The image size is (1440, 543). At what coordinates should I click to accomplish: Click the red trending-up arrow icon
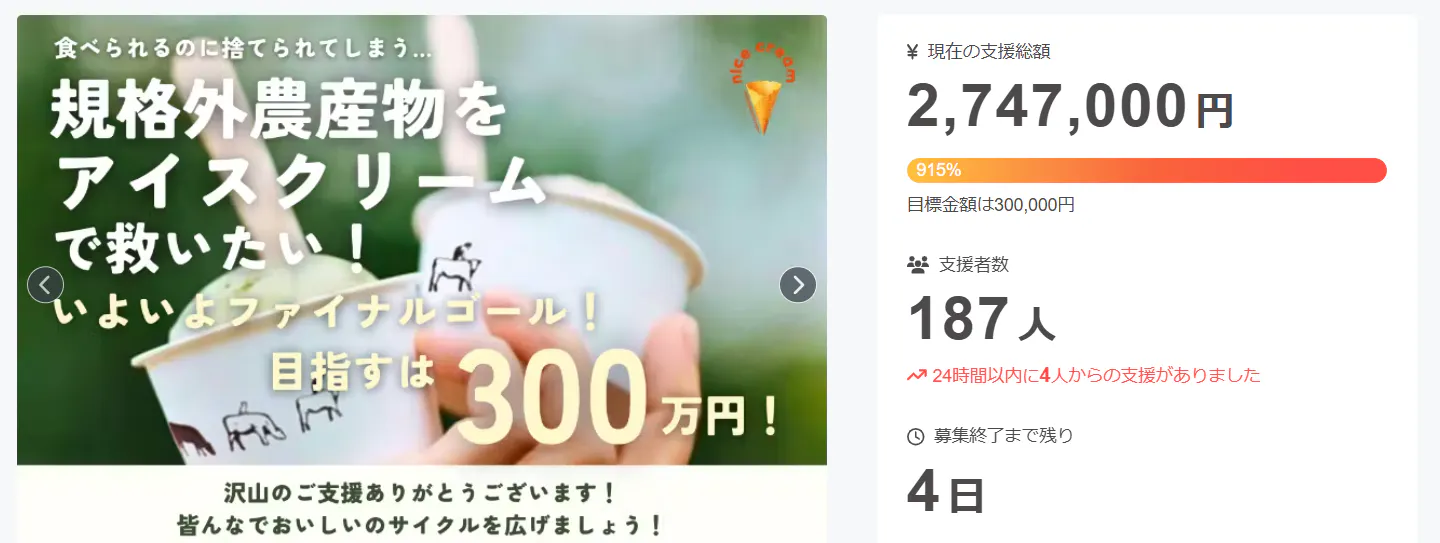pos(916,376)
